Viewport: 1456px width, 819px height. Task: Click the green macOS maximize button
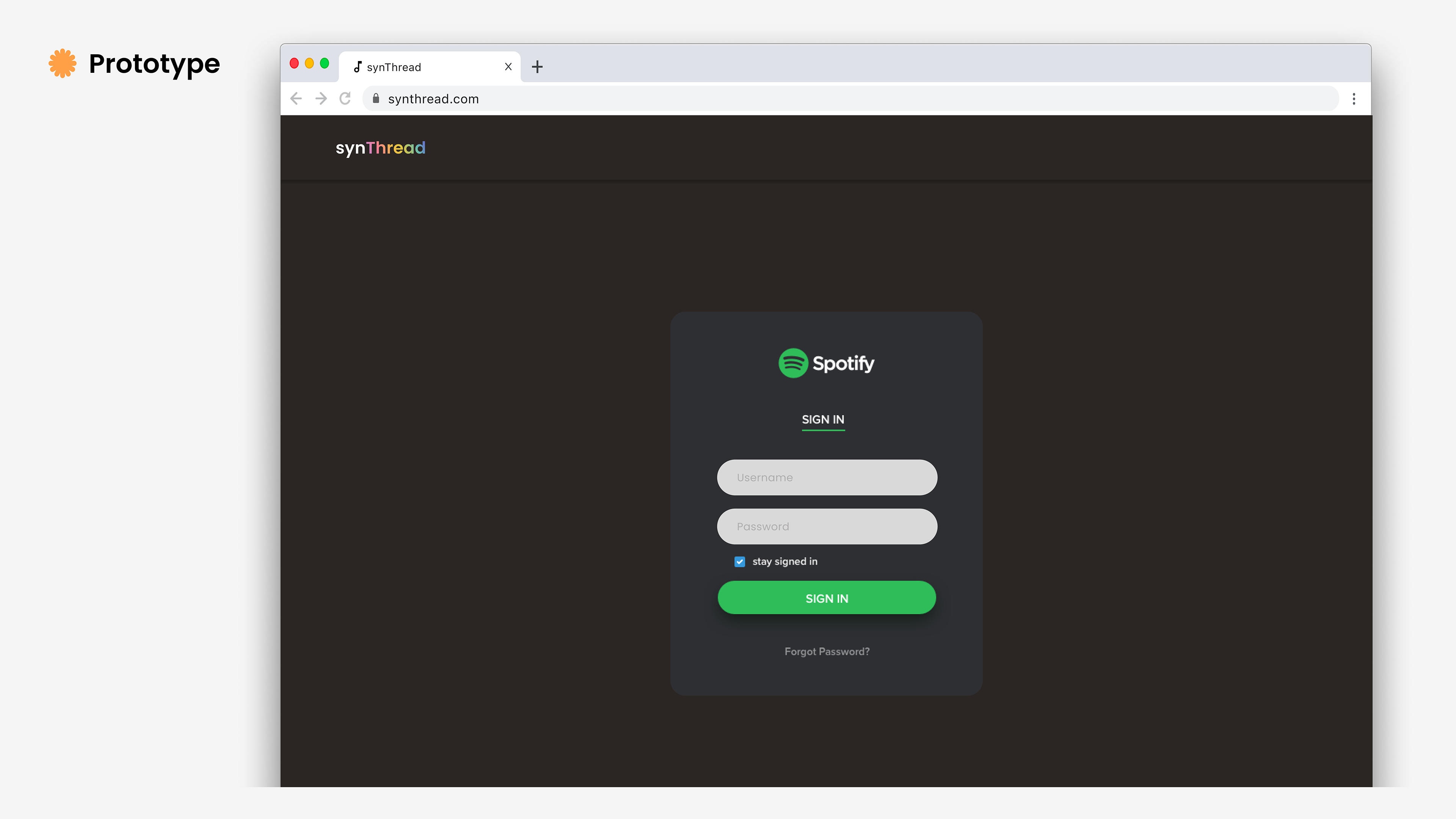(325, 63)
